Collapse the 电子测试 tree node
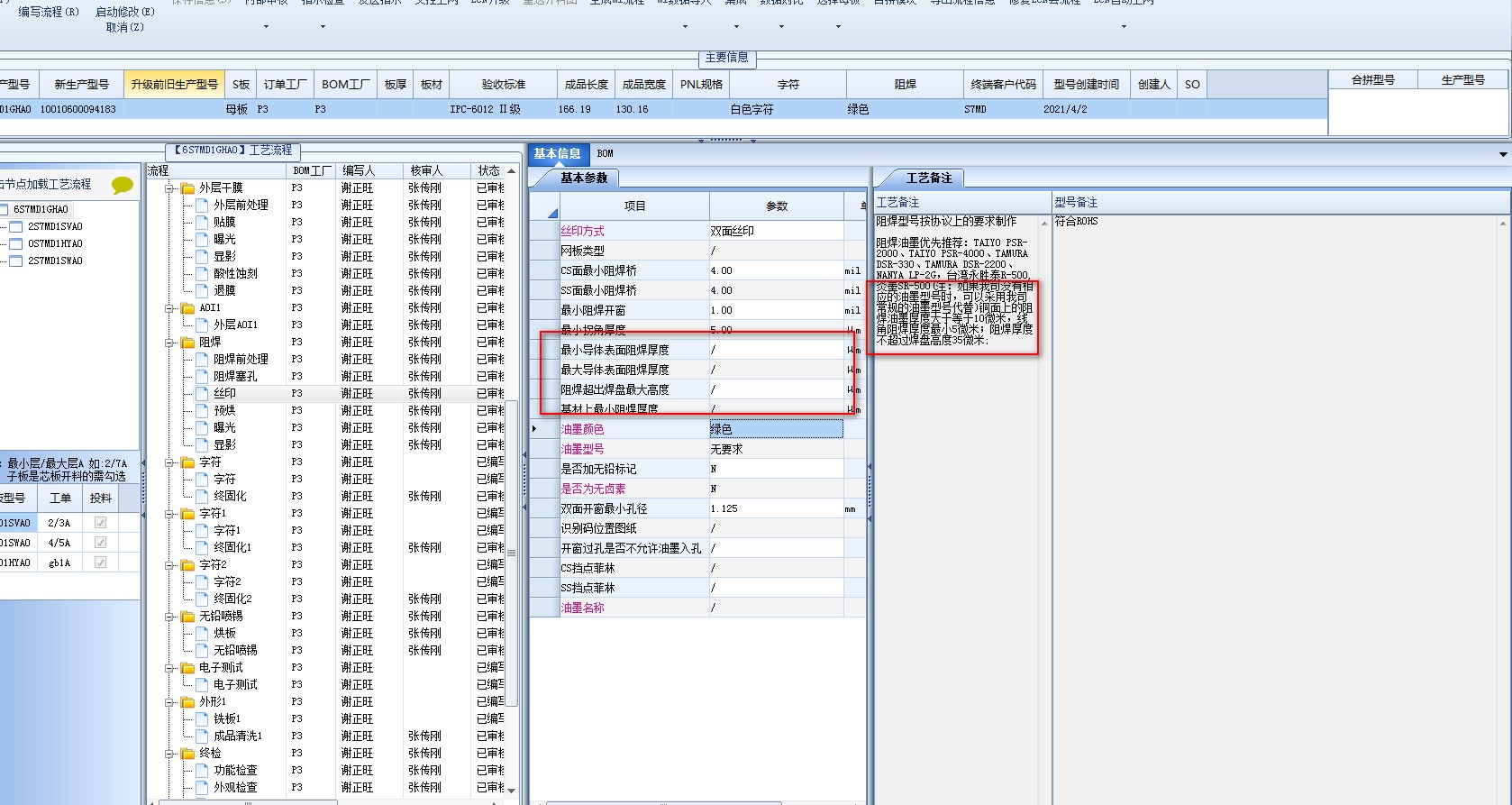This screenshot has height=805, width=1512. pyautogui.click(x=169, y=668)
